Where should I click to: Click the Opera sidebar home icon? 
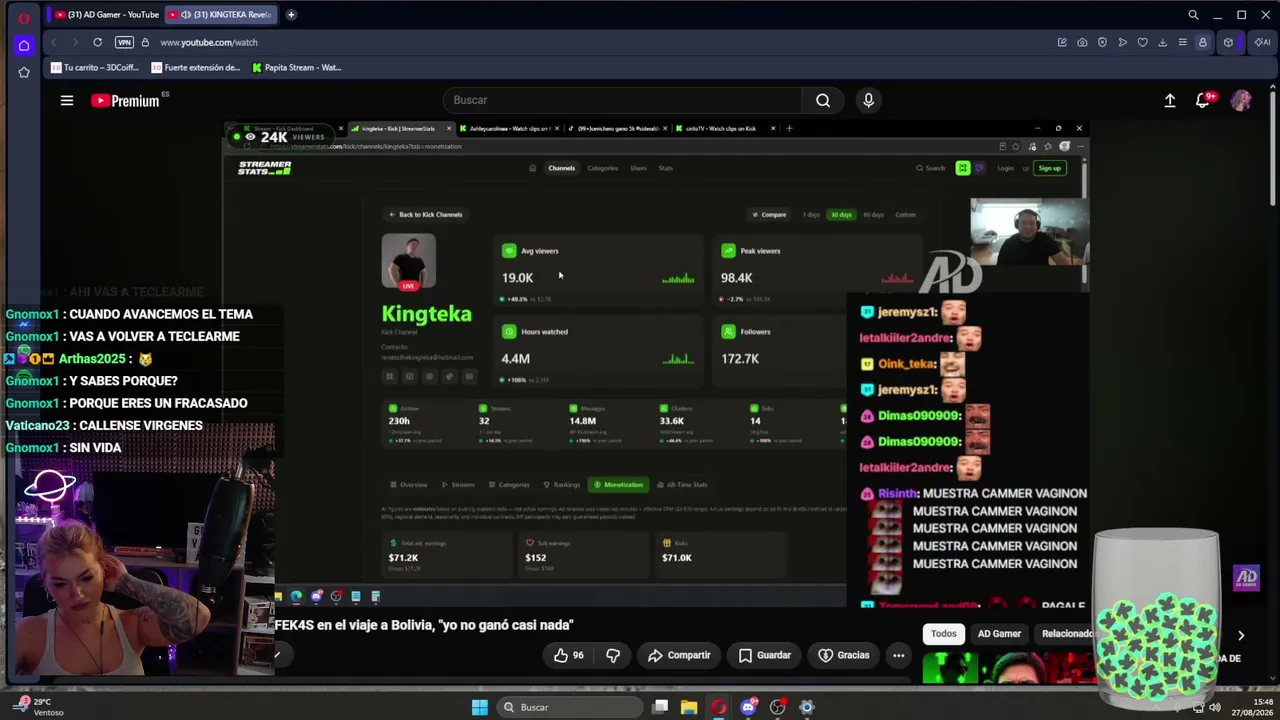[x=24, y=45]
